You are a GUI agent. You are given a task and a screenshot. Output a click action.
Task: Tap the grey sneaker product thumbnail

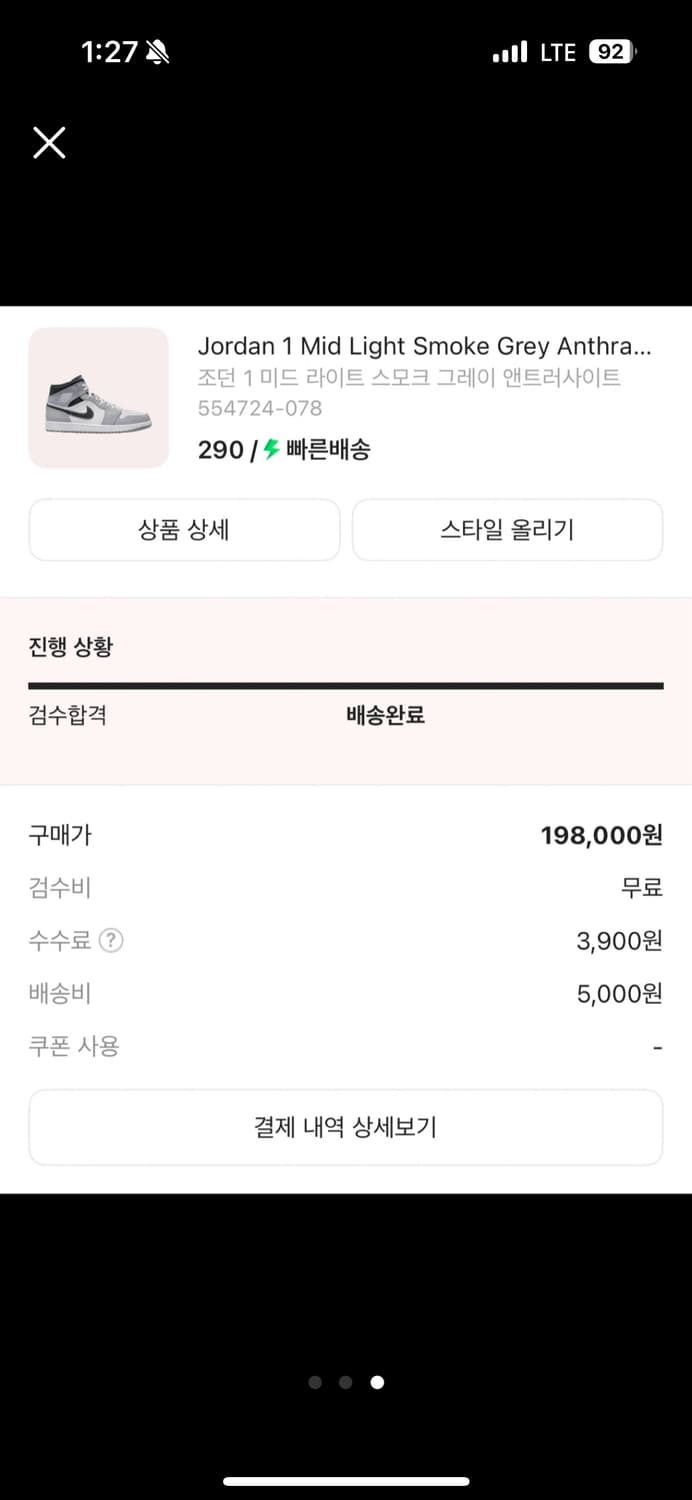click(x=98, y=397)
